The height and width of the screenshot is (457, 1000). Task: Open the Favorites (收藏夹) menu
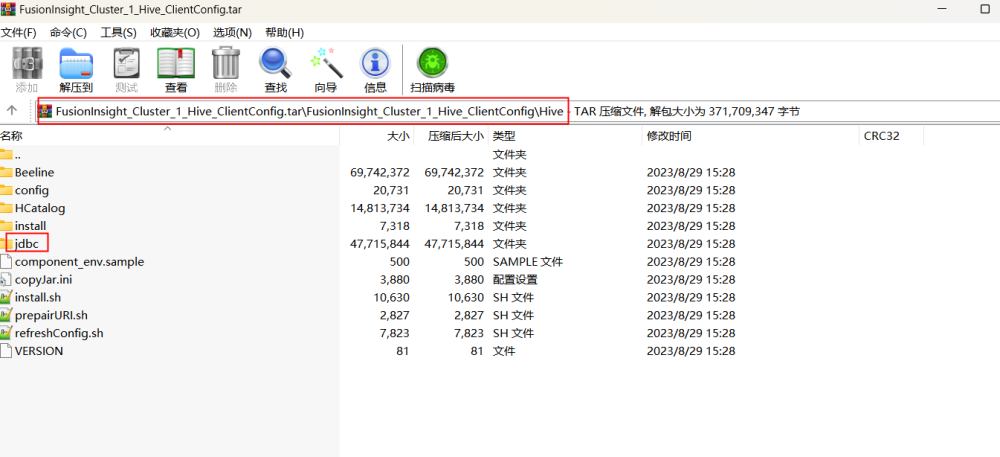pyautogui.click(x=175, y=33)
